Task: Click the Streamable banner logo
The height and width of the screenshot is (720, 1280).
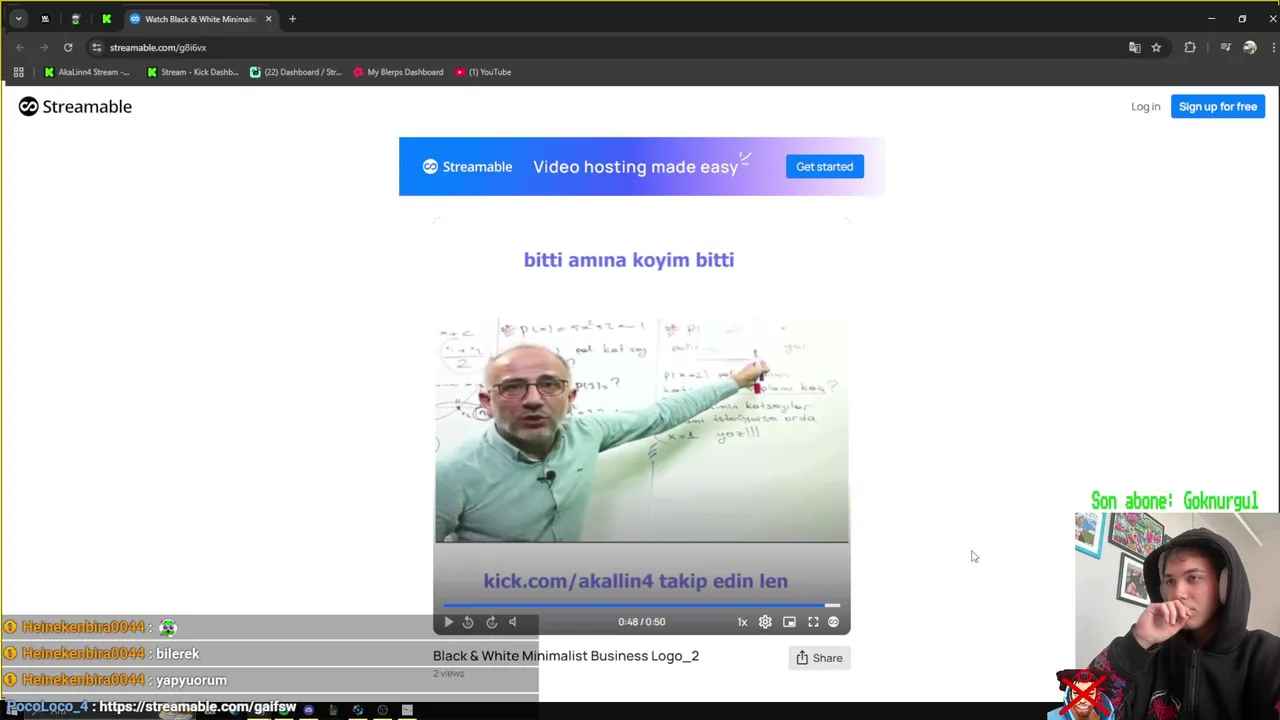Action: [467, 167]
